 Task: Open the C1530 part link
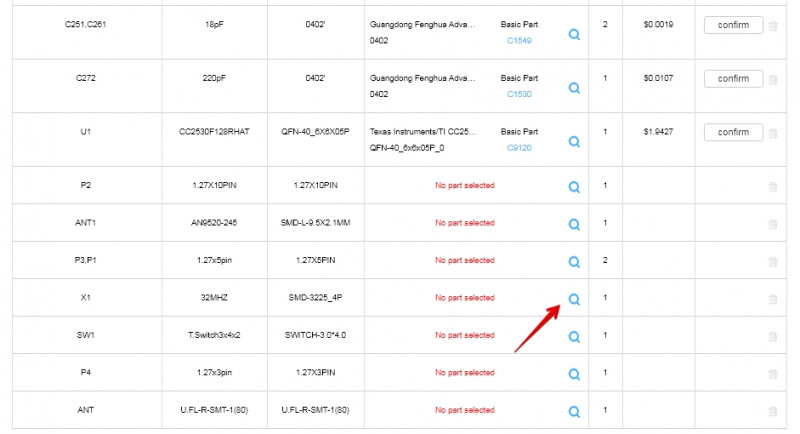519,94
